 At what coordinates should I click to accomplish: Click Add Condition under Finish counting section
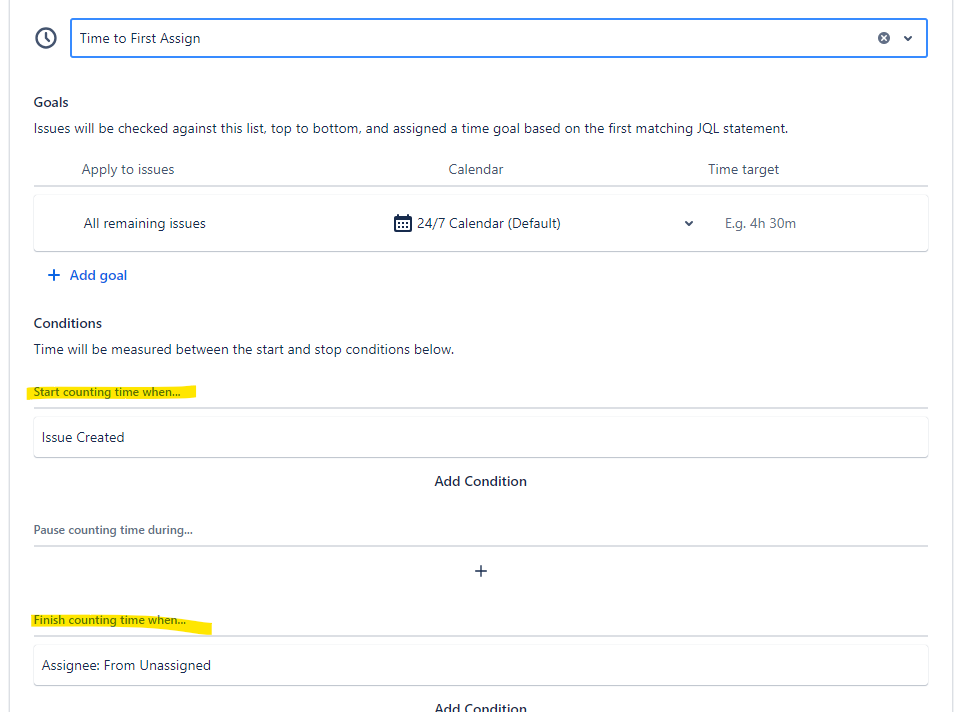coord(481,706)
